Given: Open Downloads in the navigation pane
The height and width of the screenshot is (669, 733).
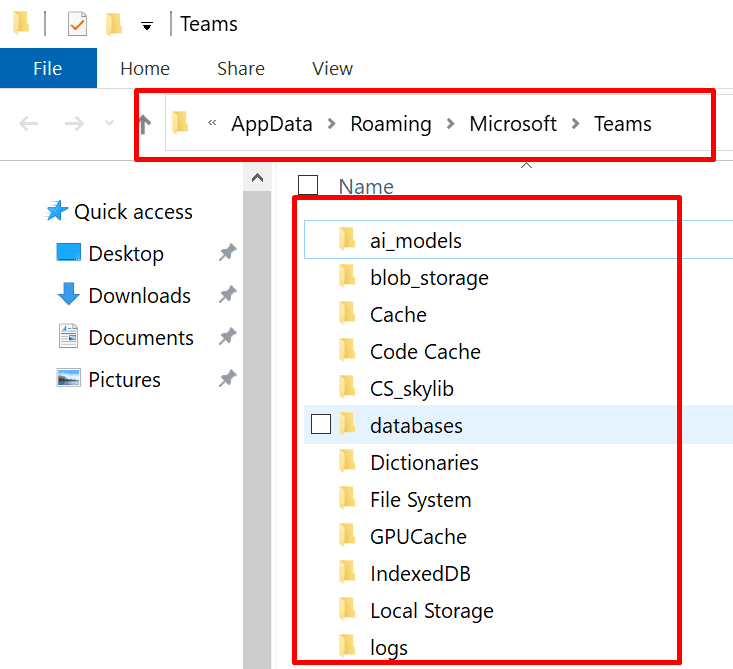Looking at the screenshot, I should [x=139, y=295].
